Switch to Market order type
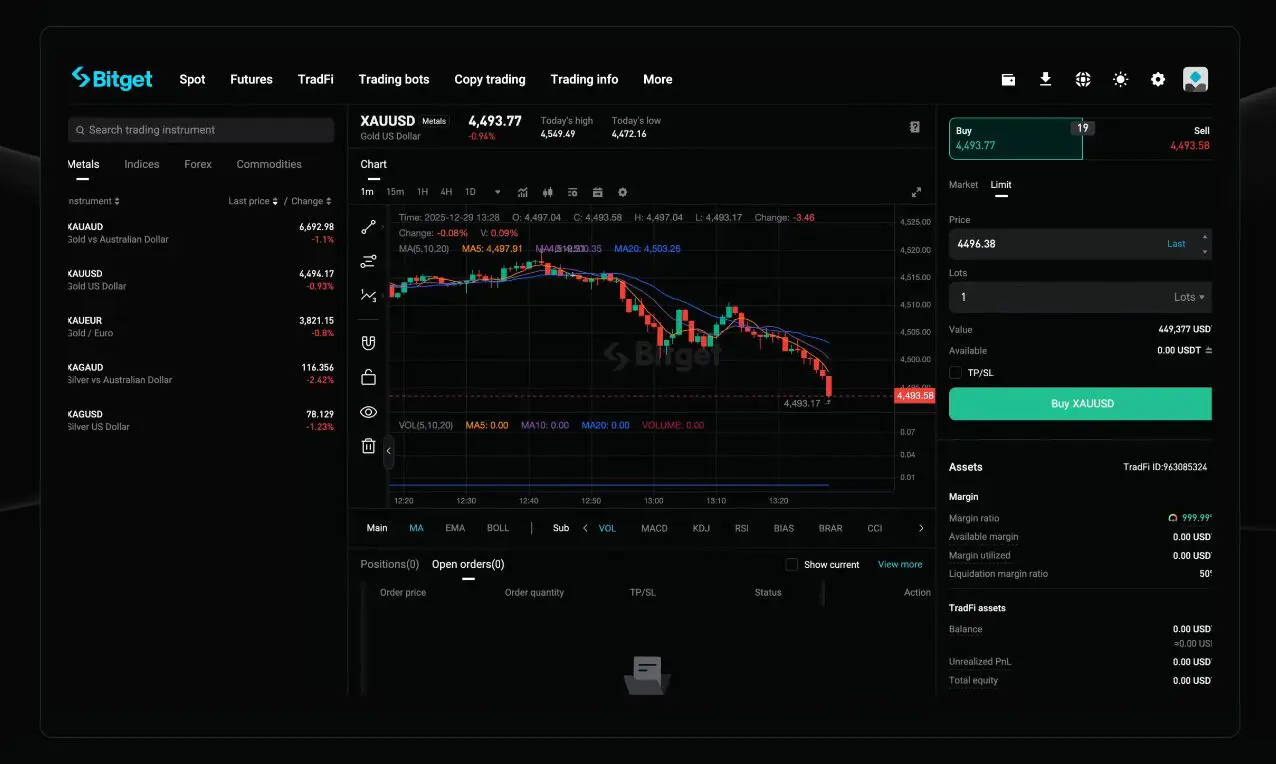Screen dimensions: 1276x764 point(963,185)
